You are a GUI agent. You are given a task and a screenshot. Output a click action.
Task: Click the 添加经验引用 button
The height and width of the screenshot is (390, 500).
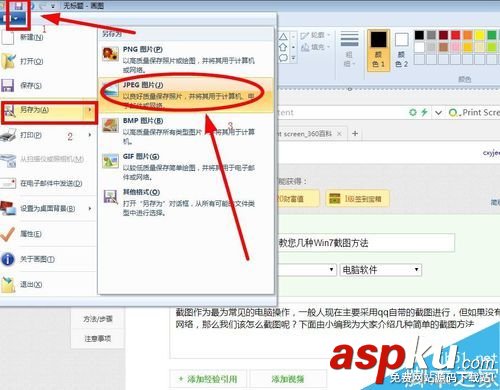[x=209, y=379]
